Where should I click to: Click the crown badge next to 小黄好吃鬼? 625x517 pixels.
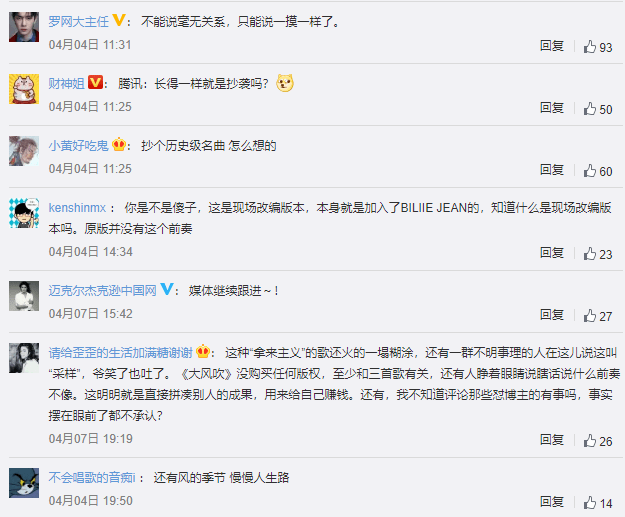point(119,144)
